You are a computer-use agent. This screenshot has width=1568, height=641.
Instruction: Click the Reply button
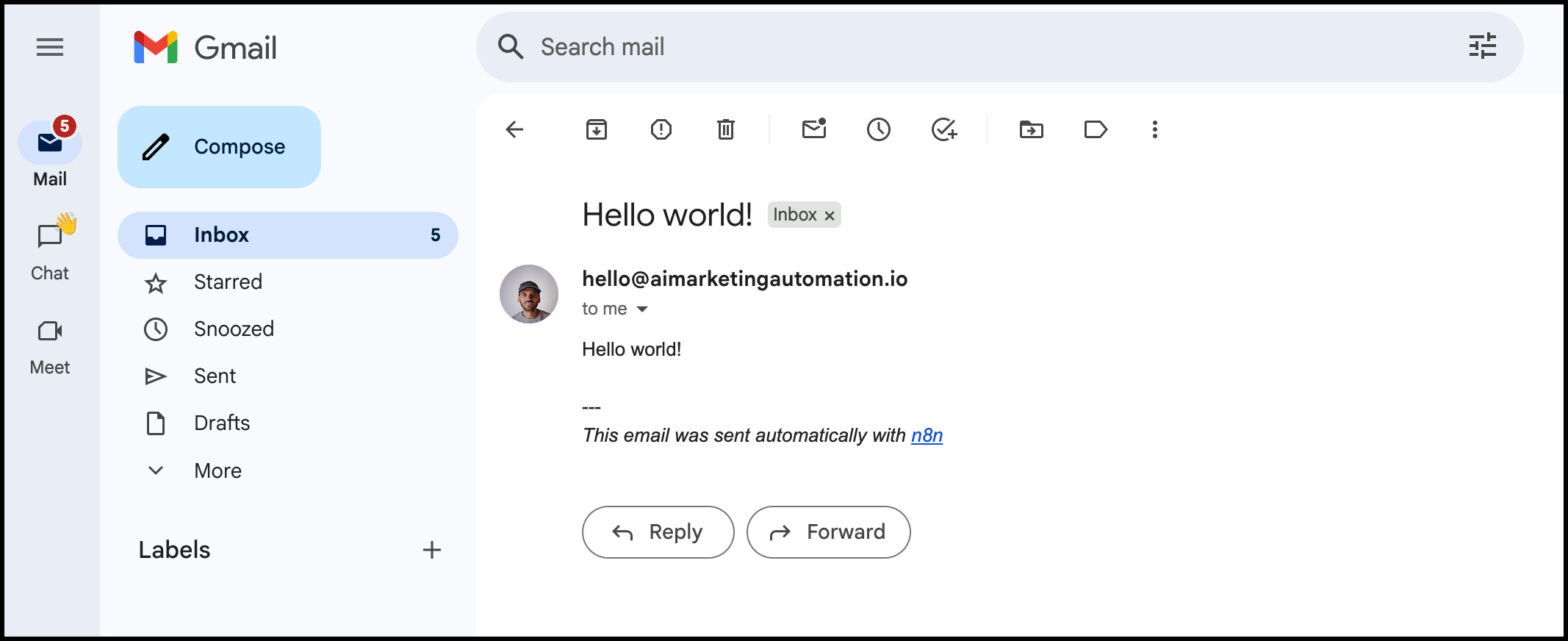pyautogui.click(x=658, y=531)
